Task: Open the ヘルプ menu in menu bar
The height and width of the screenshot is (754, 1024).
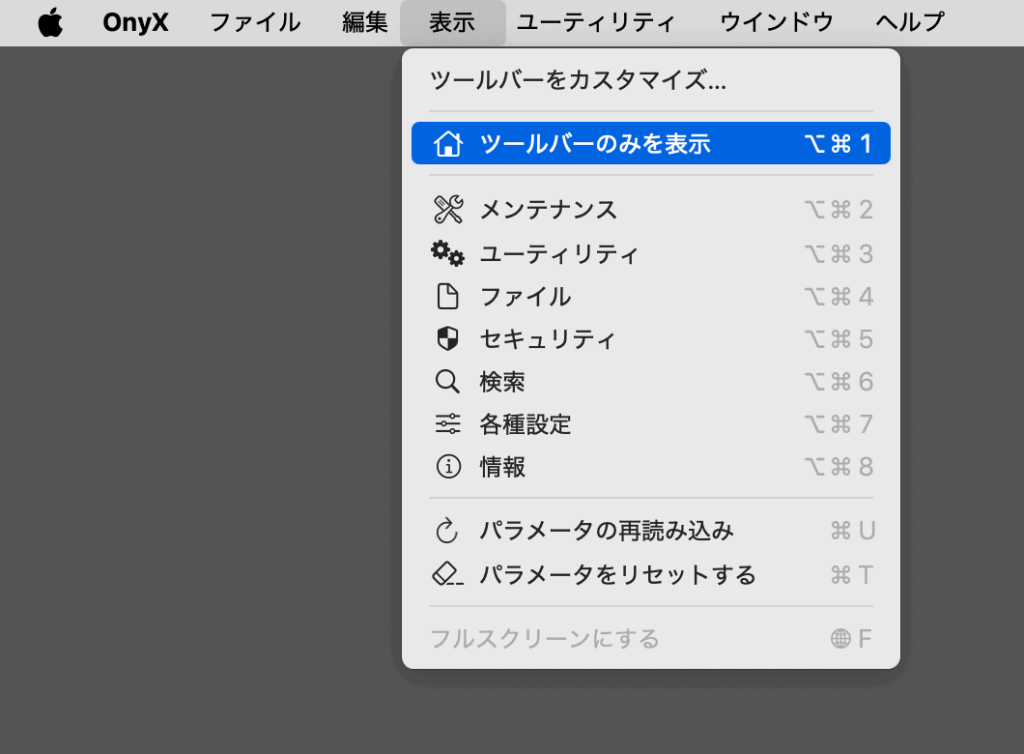Action: coord(909,22)
